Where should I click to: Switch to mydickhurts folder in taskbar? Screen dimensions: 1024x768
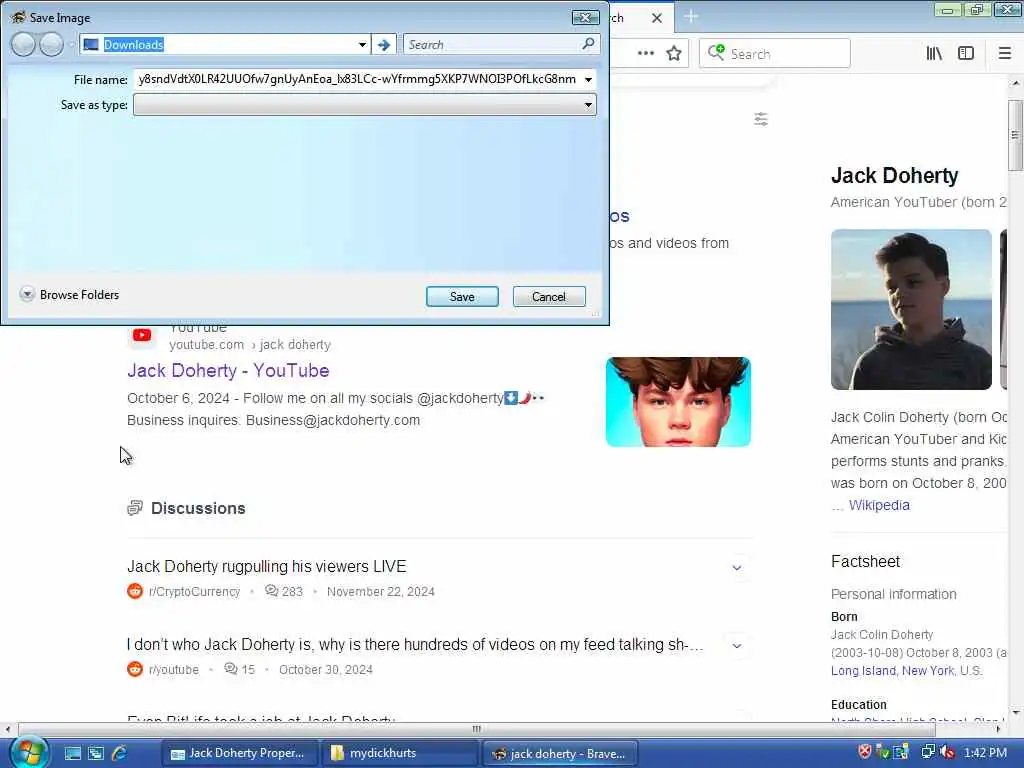pos(400,753)
